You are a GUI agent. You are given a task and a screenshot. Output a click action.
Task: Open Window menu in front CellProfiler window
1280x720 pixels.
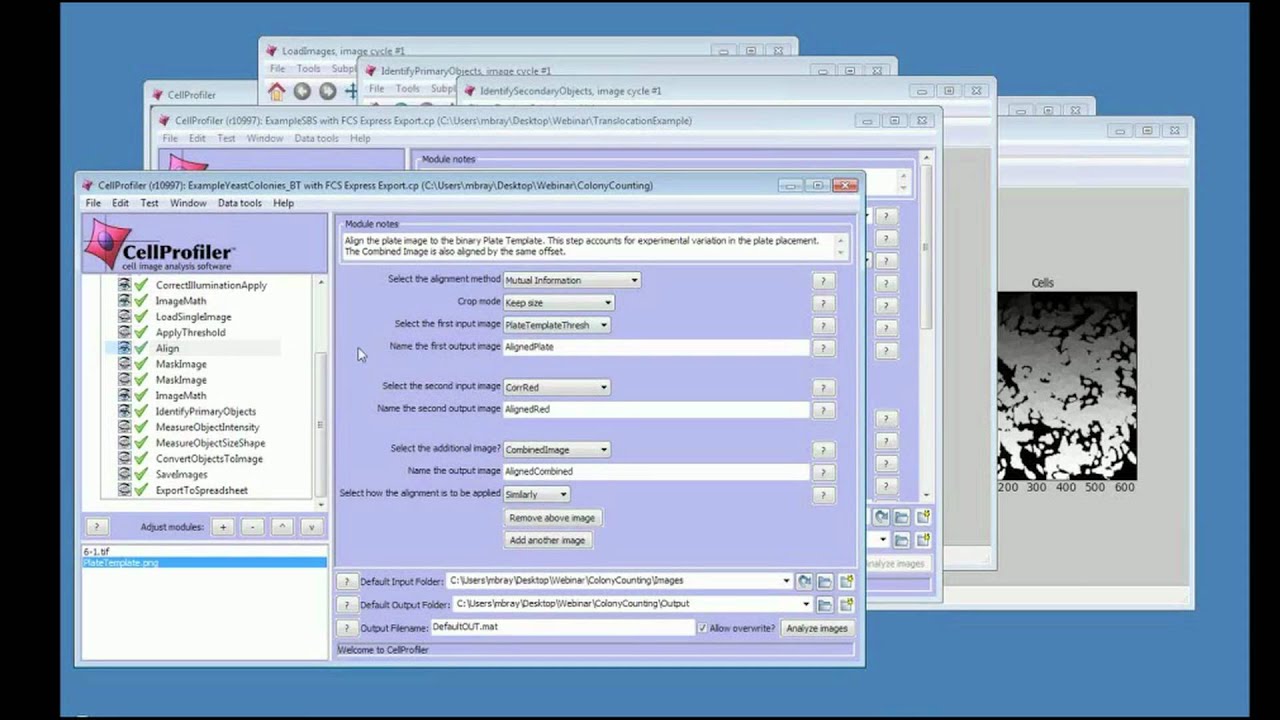tap(188, 203)
